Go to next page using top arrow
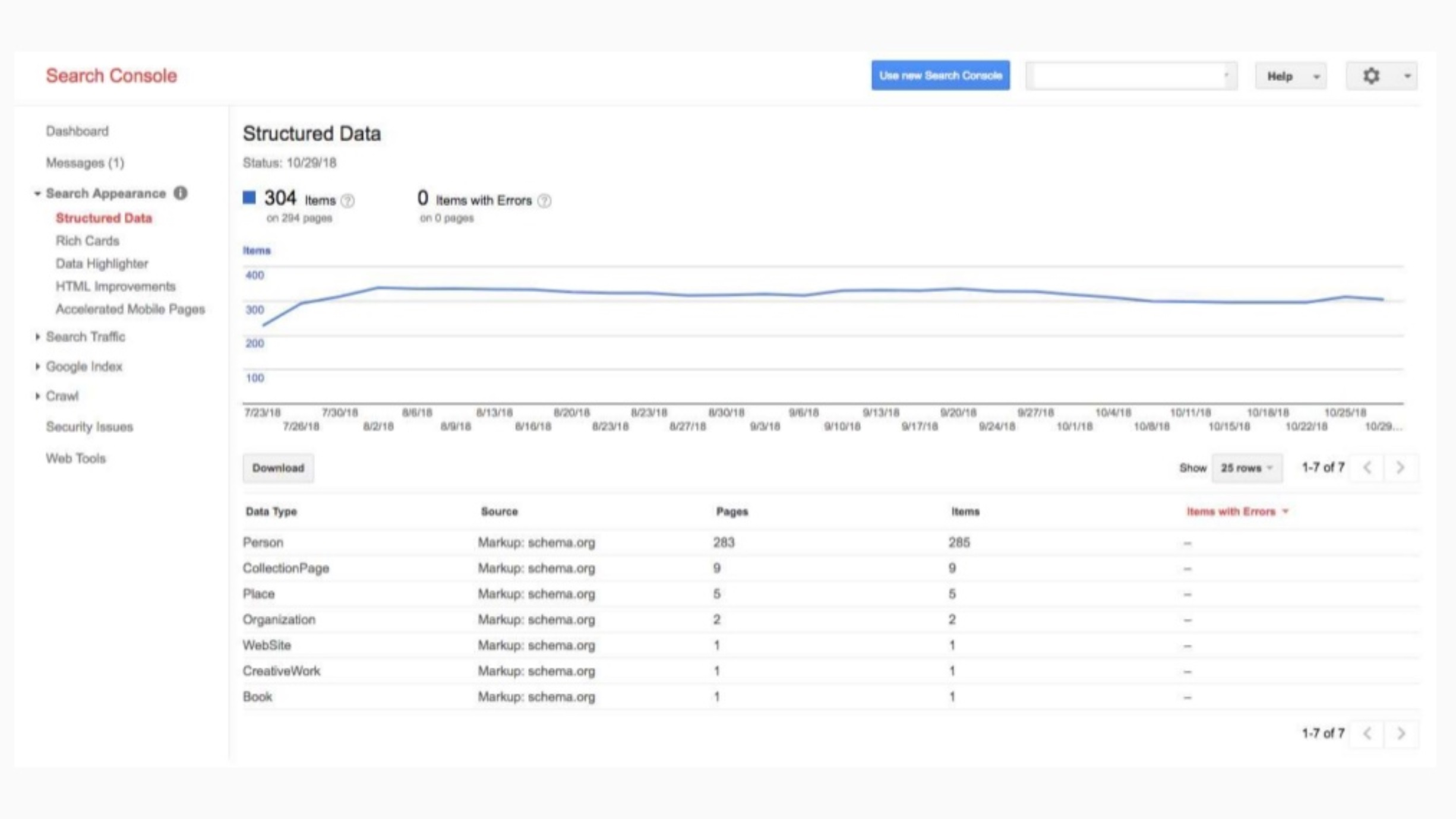This screenshot has height=819, width=1456. tap(1400, 467)
